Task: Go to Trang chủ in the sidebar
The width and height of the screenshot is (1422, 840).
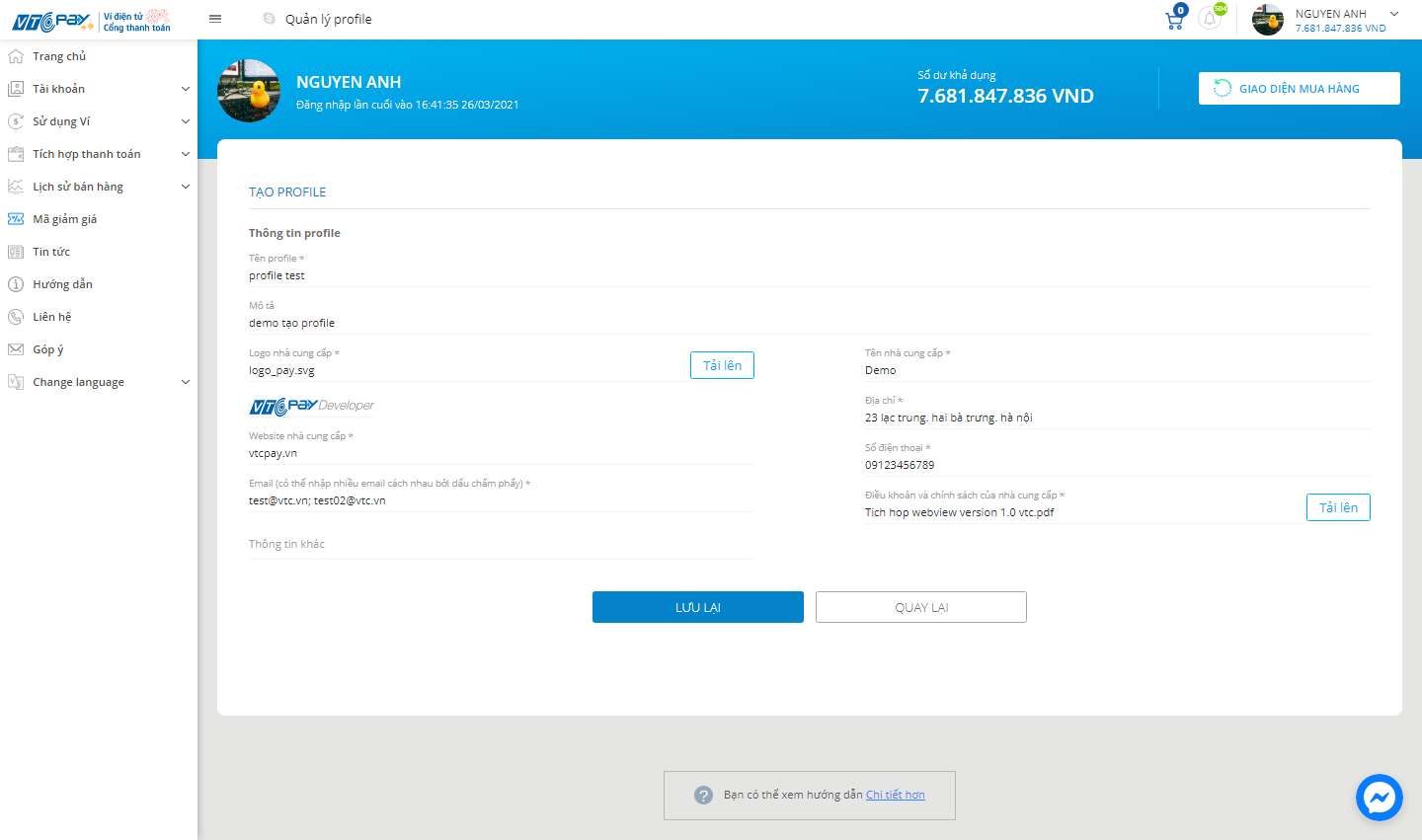Action: tap(59, 56)
